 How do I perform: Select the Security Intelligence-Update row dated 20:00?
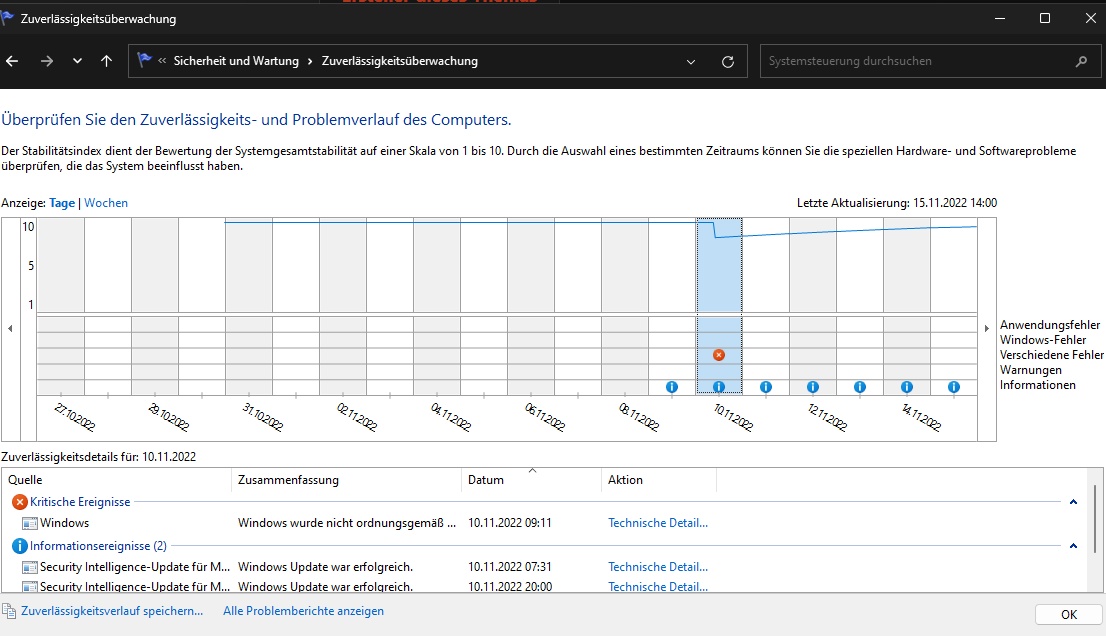point(543,586)
